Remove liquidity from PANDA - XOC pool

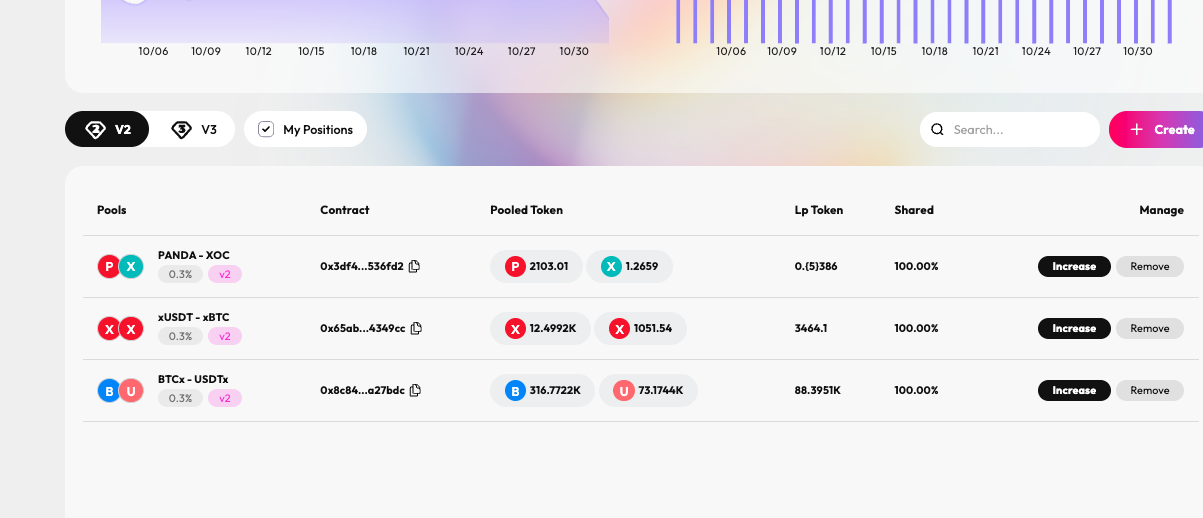1149,266
